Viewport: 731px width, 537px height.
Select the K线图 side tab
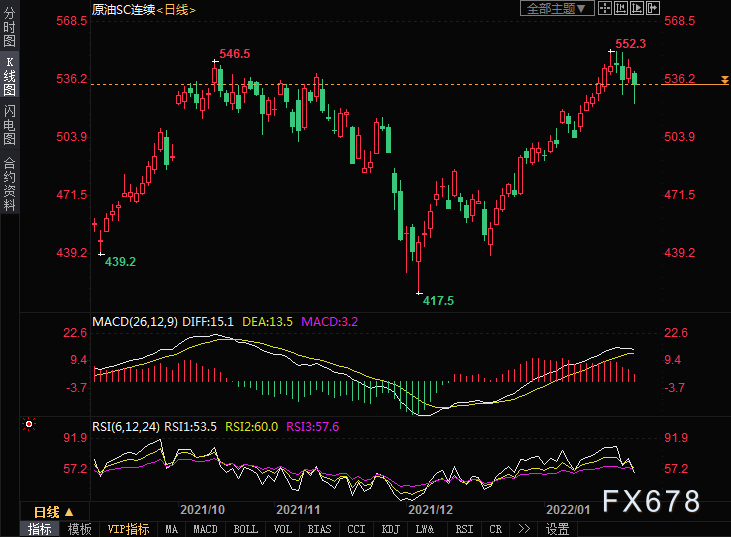[9, 76]
